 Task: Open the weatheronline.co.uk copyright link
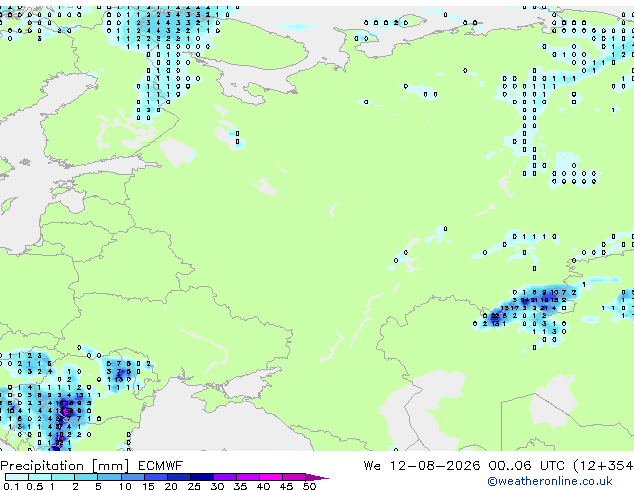(x=550, y=481)
